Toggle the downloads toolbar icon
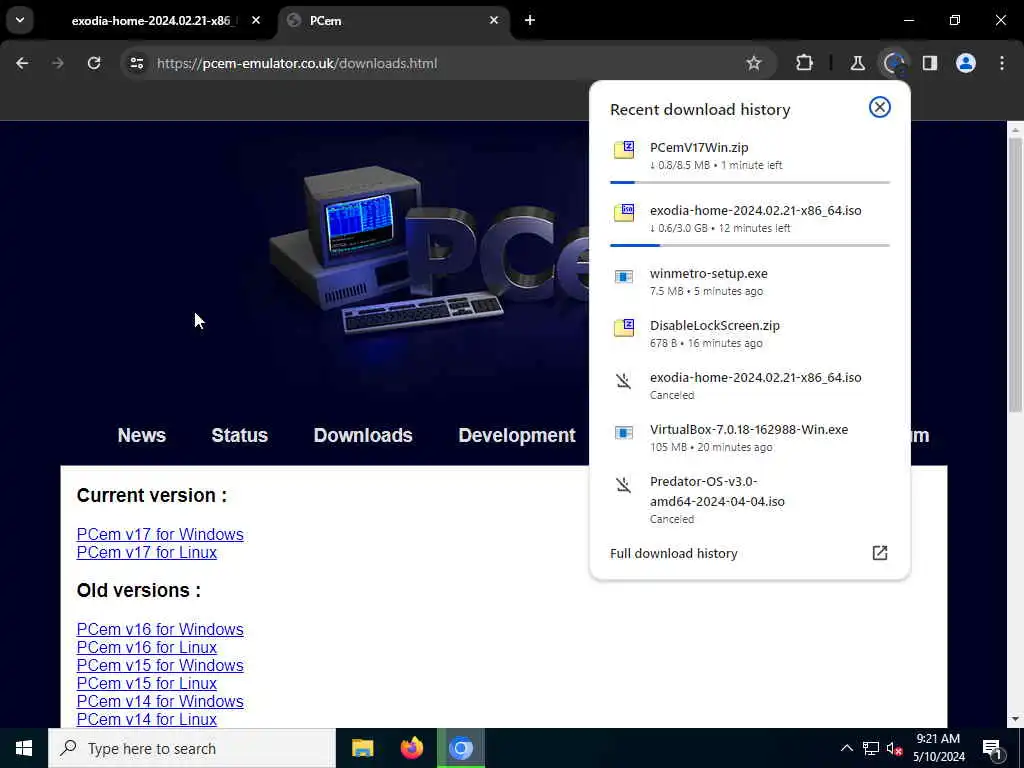 pos(893,63)
